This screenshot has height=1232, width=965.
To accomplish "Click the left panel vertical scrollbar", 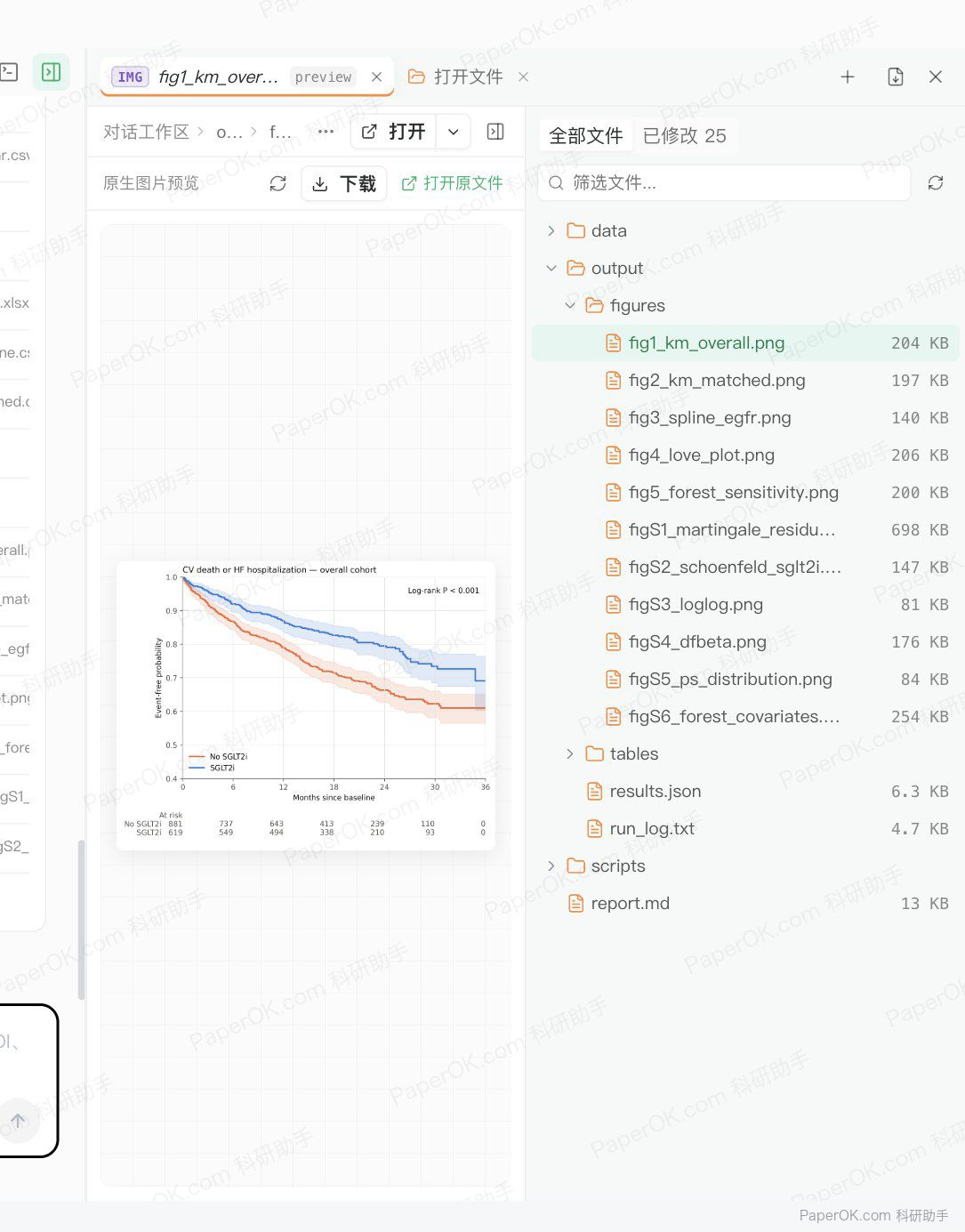I will pos(81,920).
